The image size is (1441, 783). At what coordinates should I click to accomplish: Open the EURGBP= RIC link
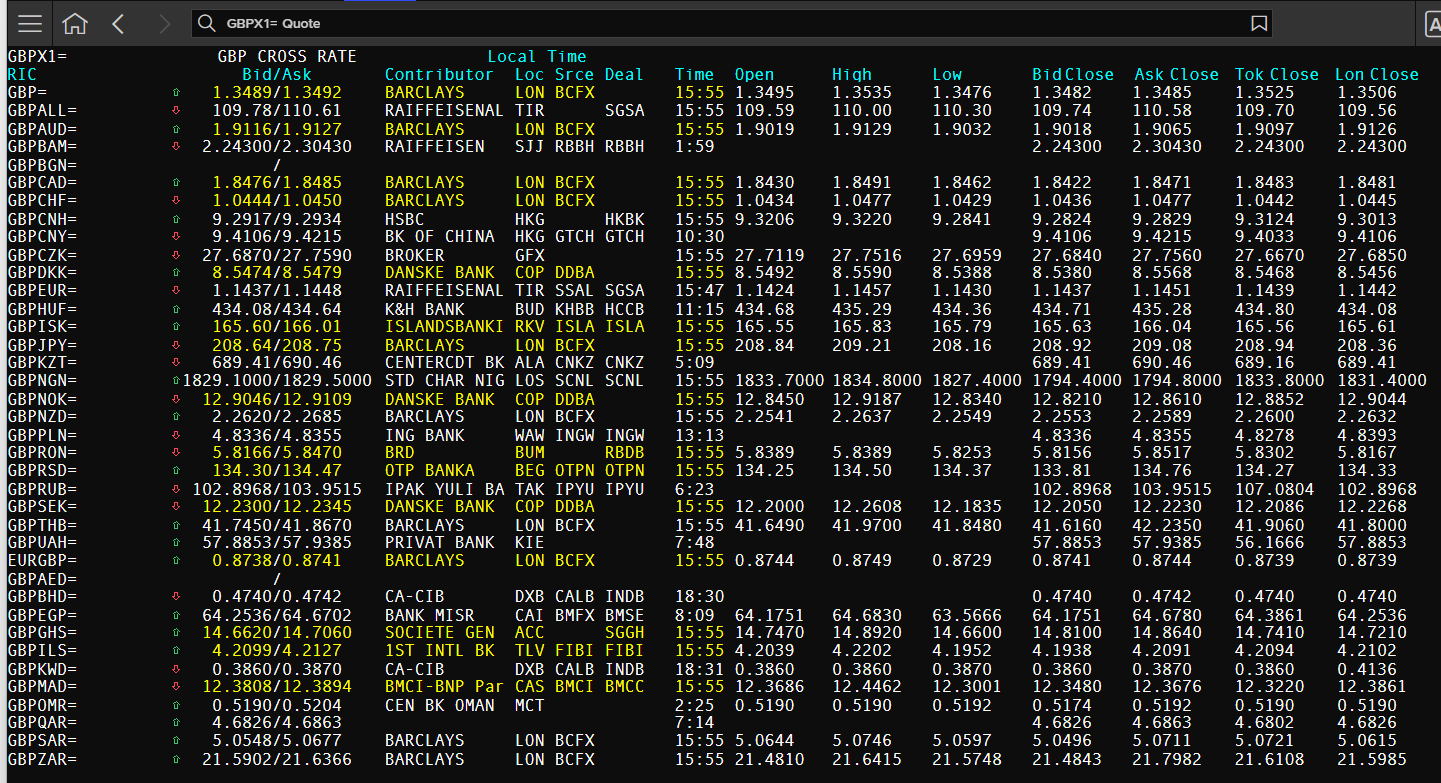click(42, 561)
